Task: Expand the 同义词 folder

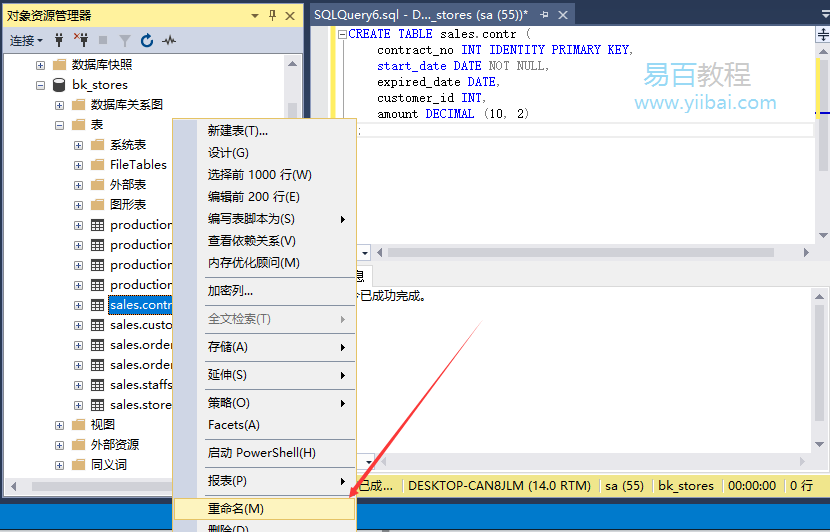Action: click(x=59, y=465)
